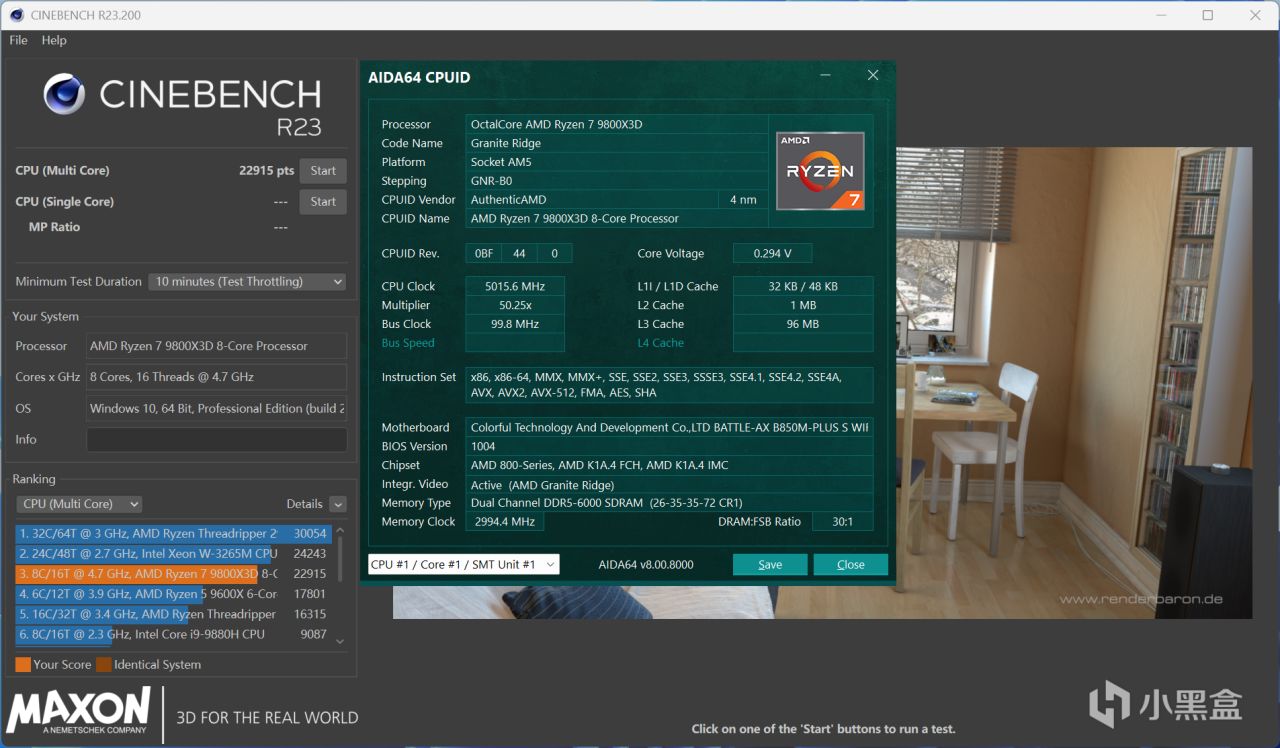Click the L4 Cache link label
The height and width of the screenshot is (748, 1280).
661,343
